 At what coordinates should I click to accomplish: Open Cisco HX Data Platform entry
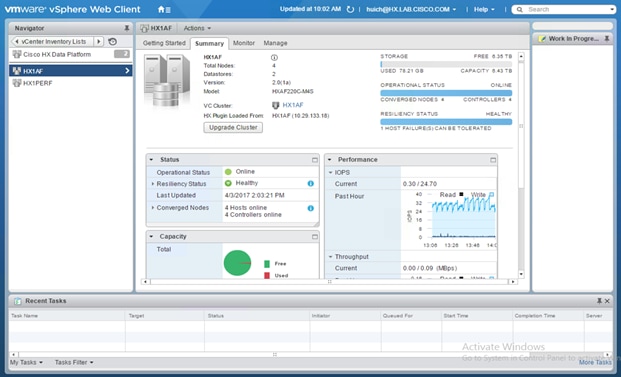pyautogui.click(x=70, y=54)
